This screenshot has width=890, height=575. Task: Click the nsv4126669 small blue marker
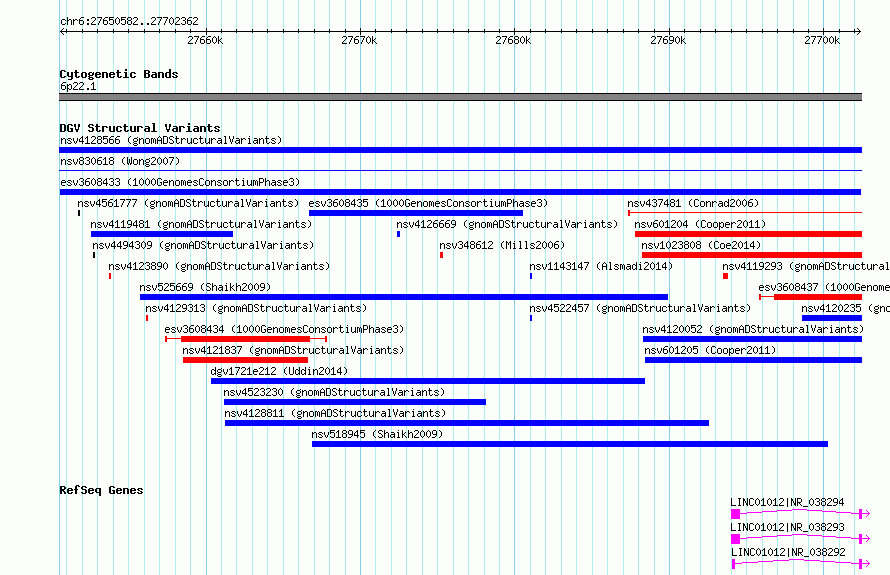398,234
